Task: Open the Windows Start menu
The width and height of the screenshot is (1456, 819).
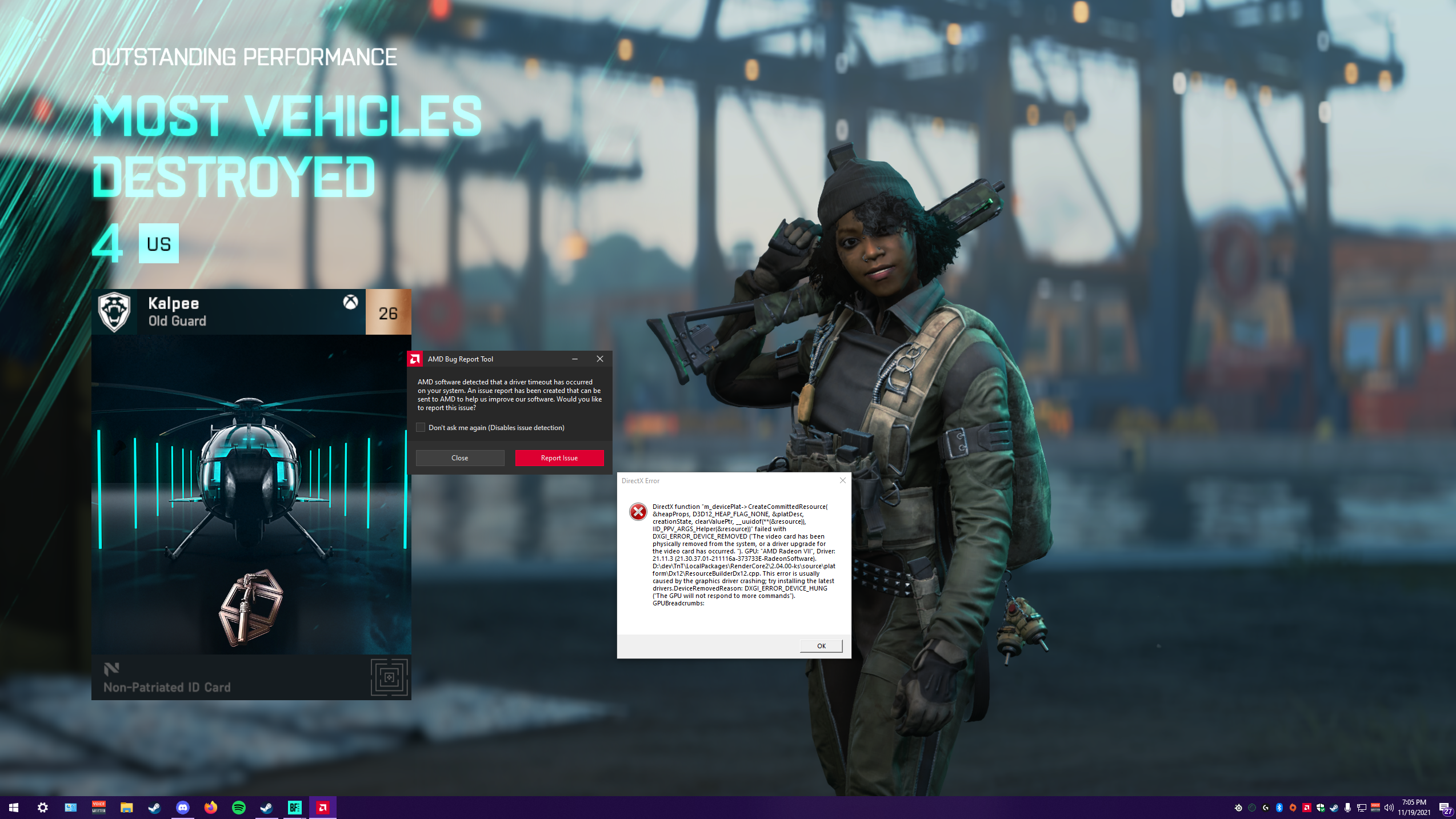Action: (14, 807)
